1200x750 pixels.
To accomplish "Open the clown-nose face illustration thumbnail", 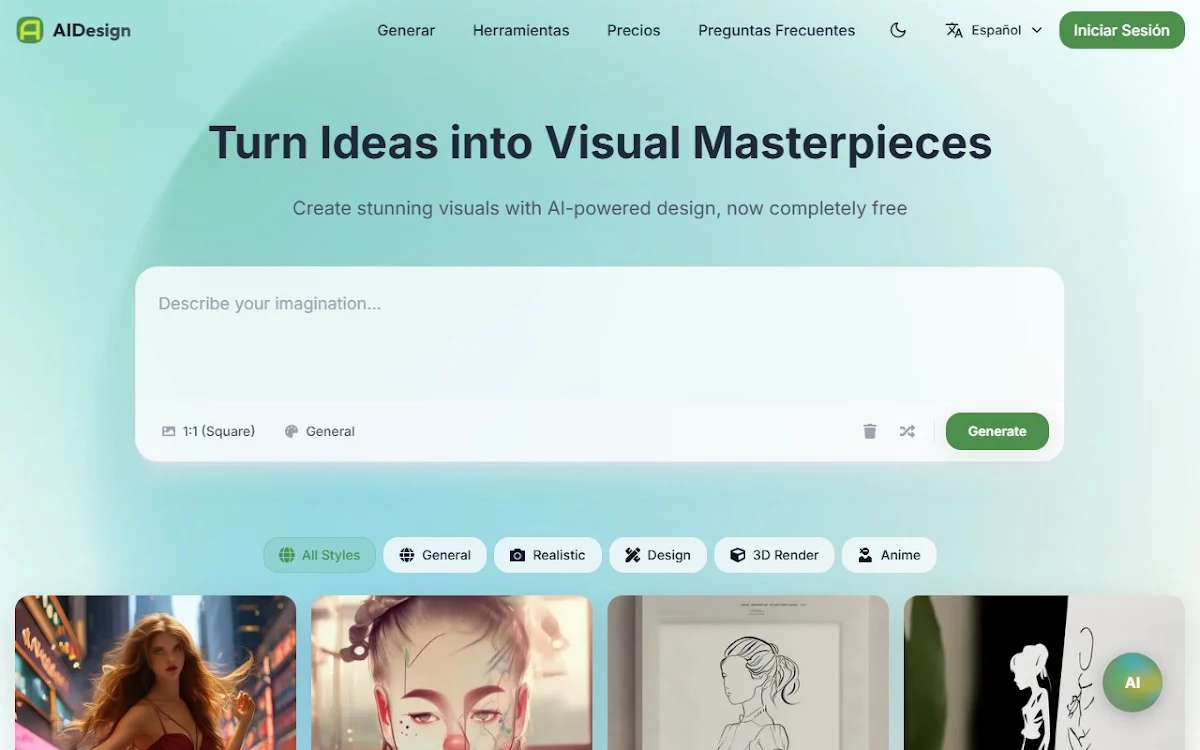I will click(x=452, y=673).
